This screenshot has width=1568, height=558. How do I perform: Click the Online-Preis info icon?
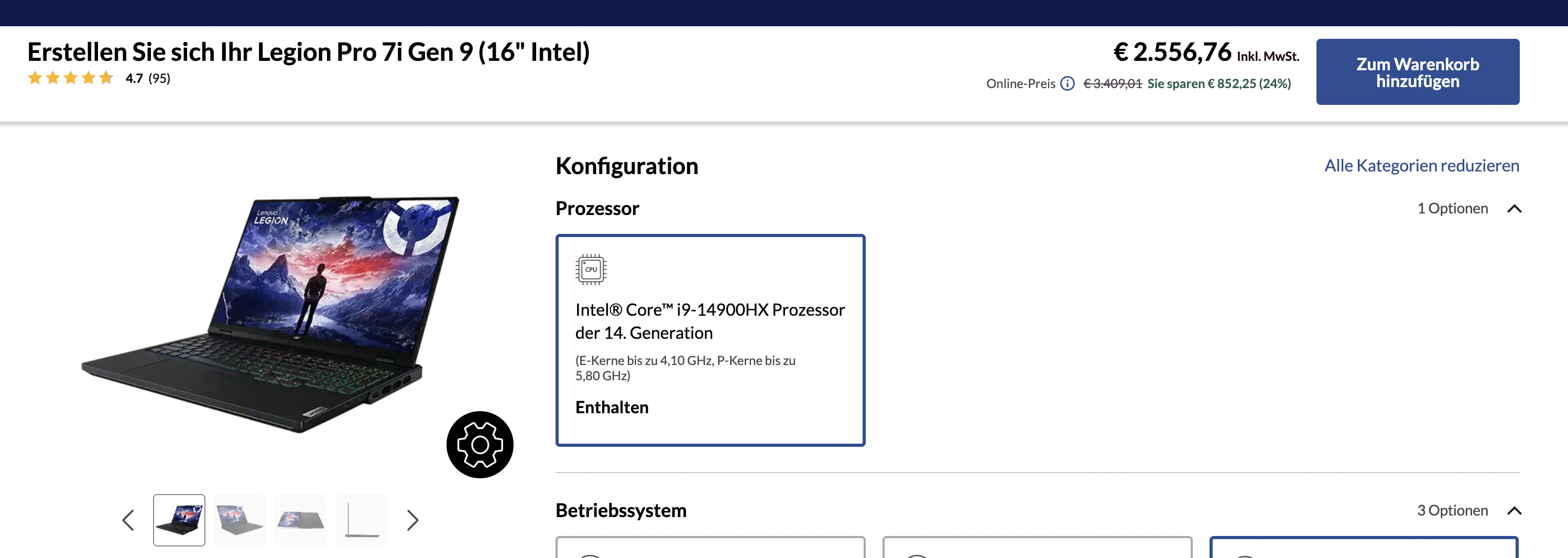[x=1067, y=83]
